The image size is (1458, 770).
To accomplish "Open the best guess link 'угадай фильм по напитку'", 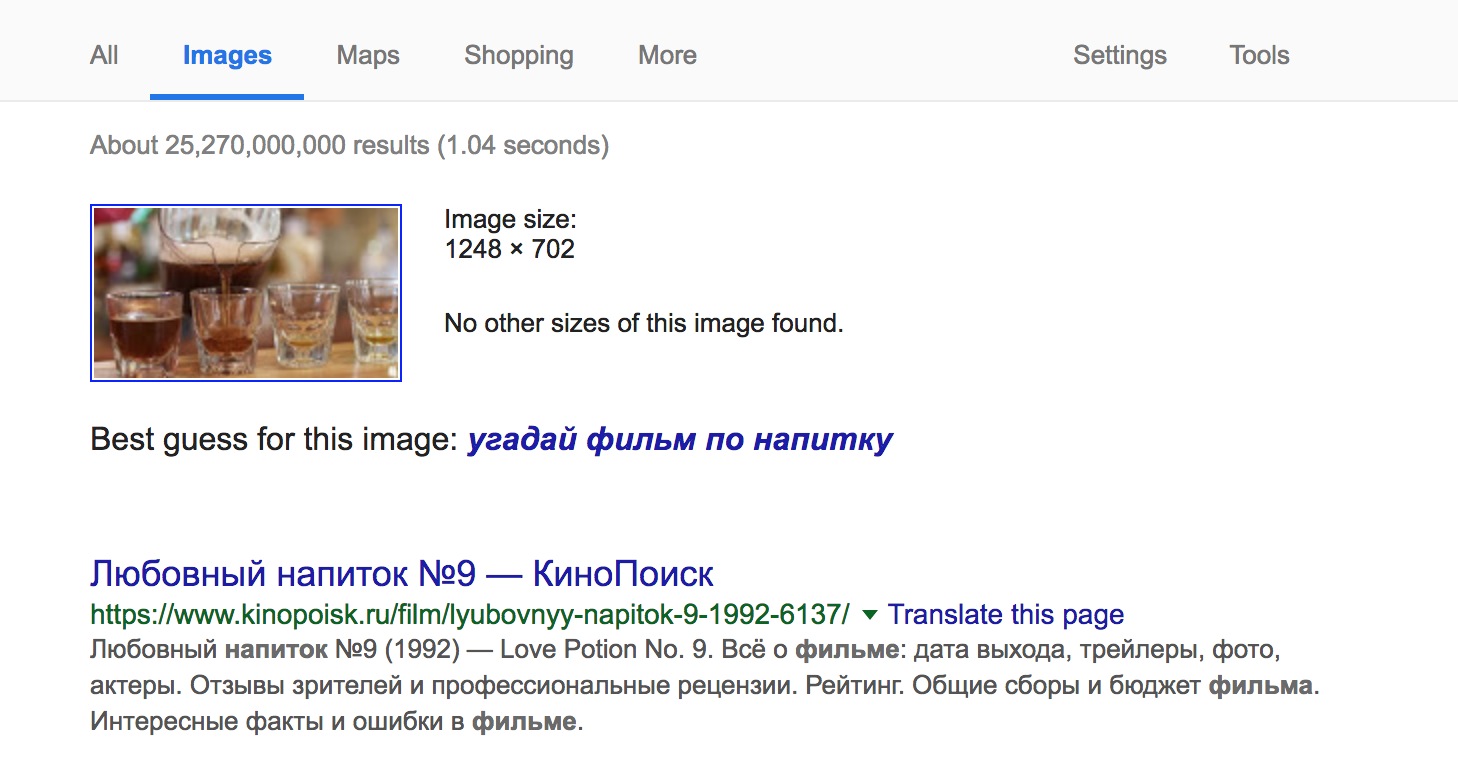I will point(680,439).
